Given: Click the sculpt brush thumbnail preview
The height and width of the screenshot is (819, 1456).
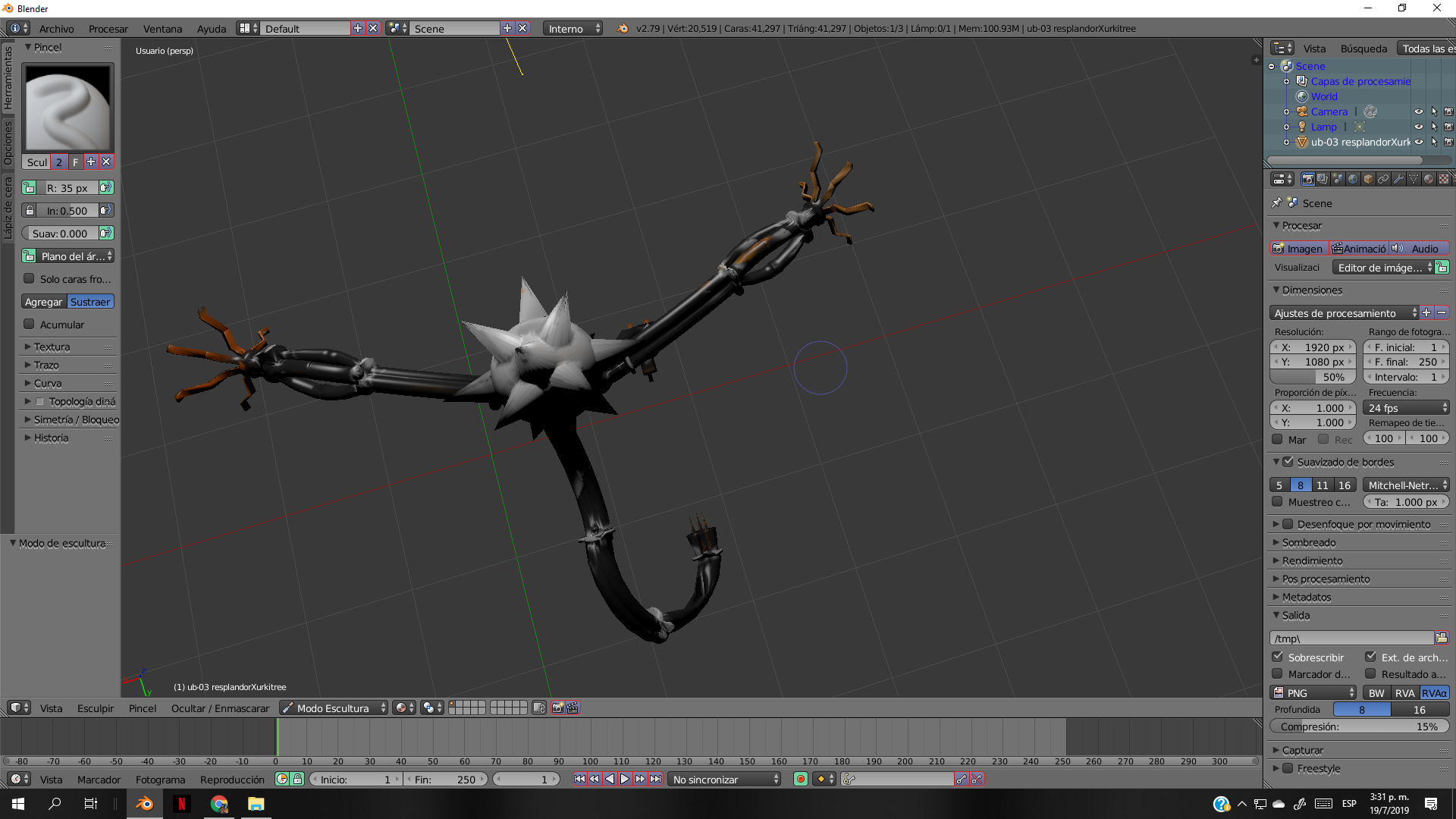Looking at the screenshot, I should (x=67, y=106).
